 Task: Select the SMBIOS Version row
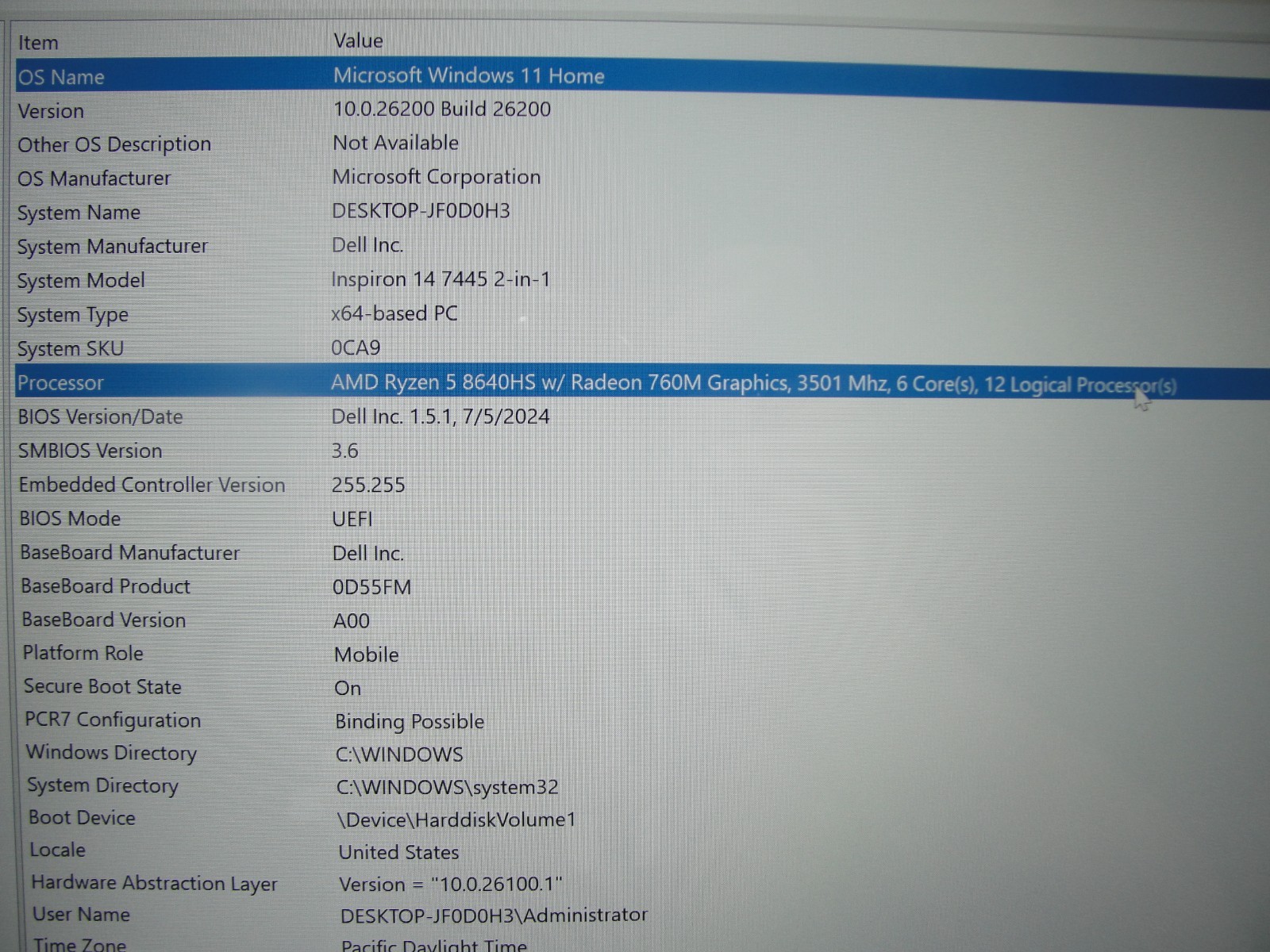click(x=90, y=451)
